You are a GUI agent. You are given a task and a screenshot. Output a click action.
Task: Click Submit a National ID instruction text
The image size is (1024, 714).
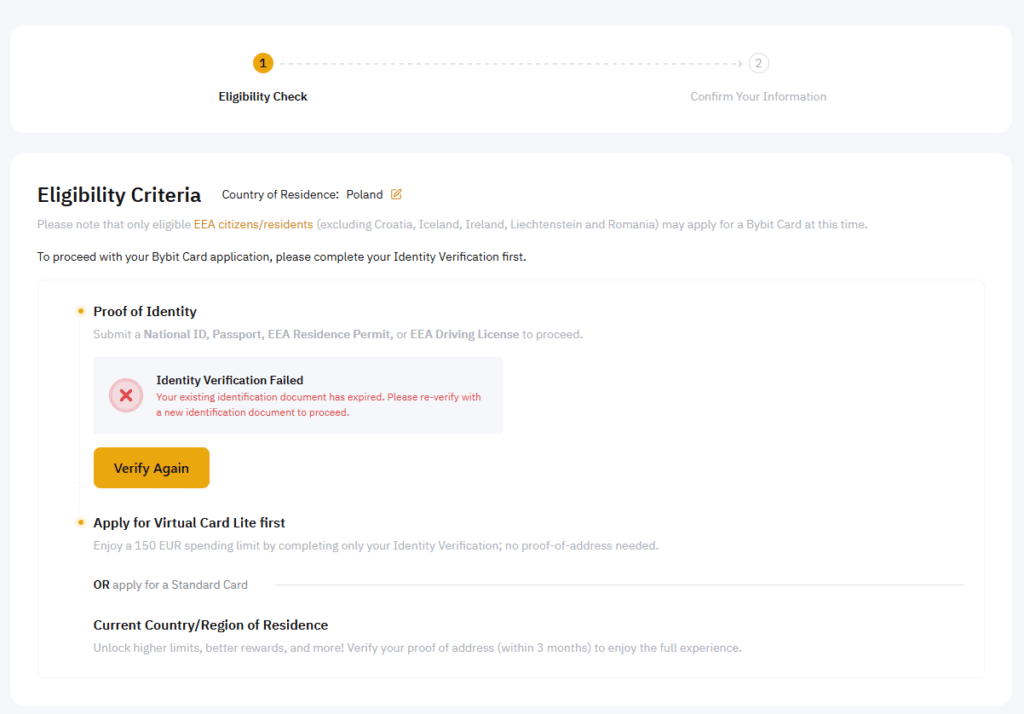tap(338, 334)
